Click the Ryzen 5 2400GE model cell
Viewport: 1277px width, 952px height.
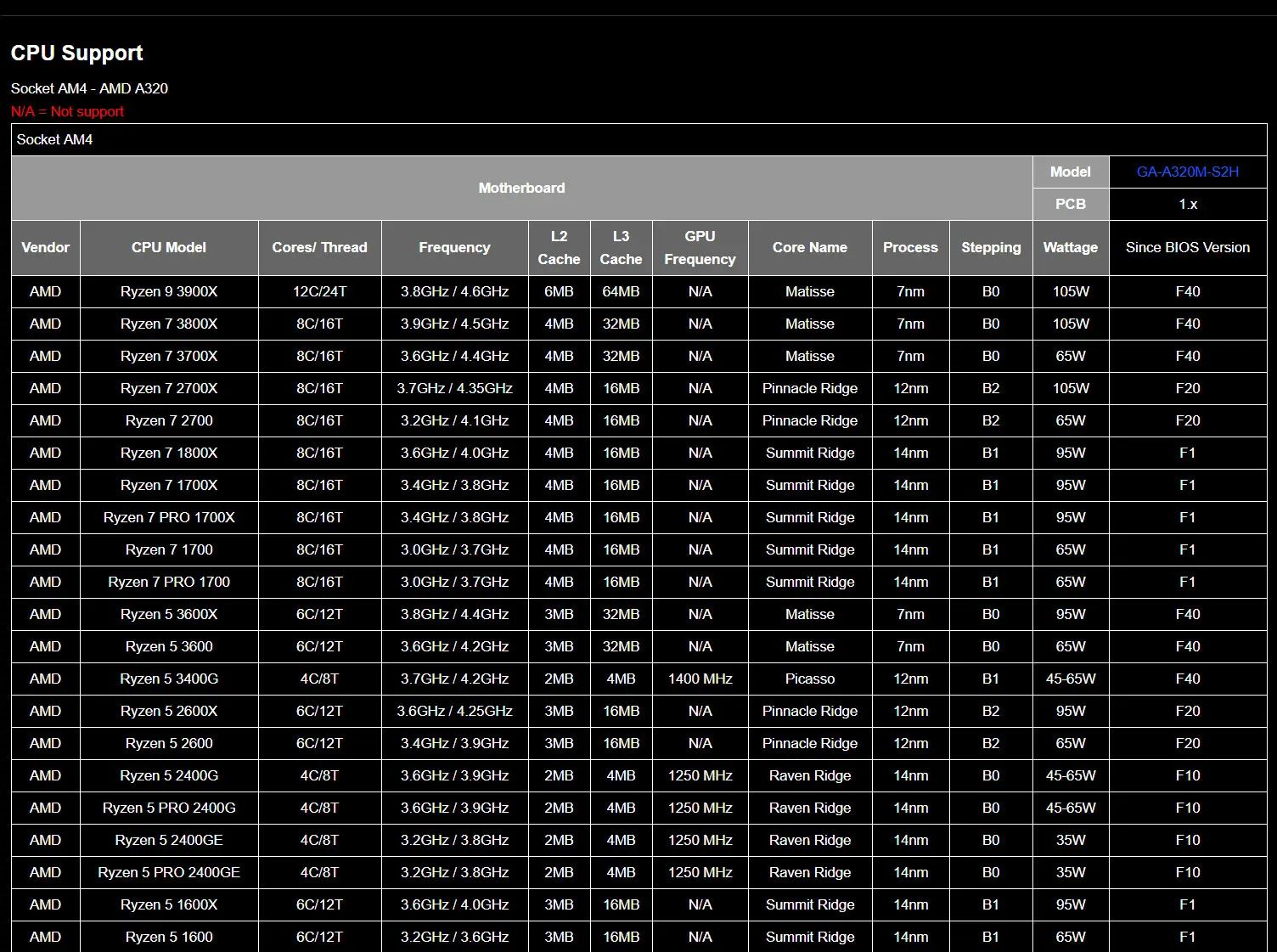coord(169,840)
